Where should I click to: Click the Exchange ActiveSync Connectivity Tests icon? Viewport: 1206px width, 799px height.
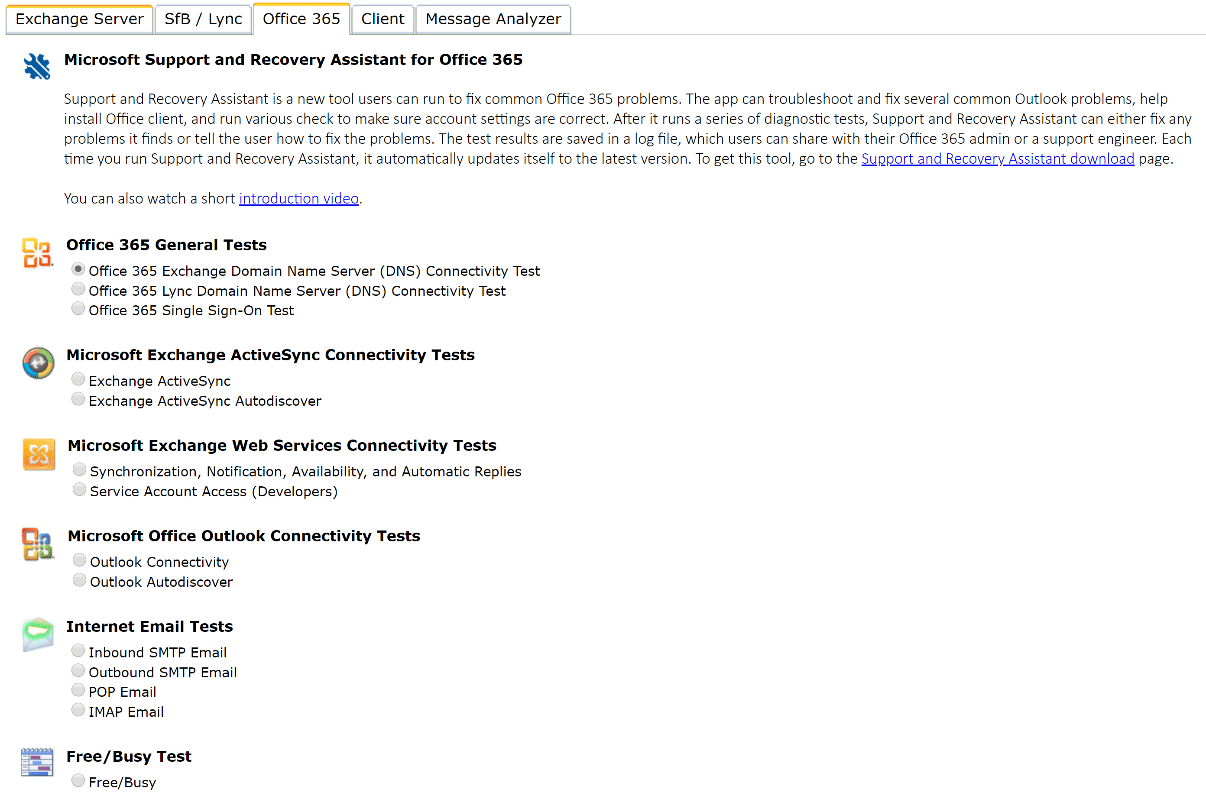38,364
